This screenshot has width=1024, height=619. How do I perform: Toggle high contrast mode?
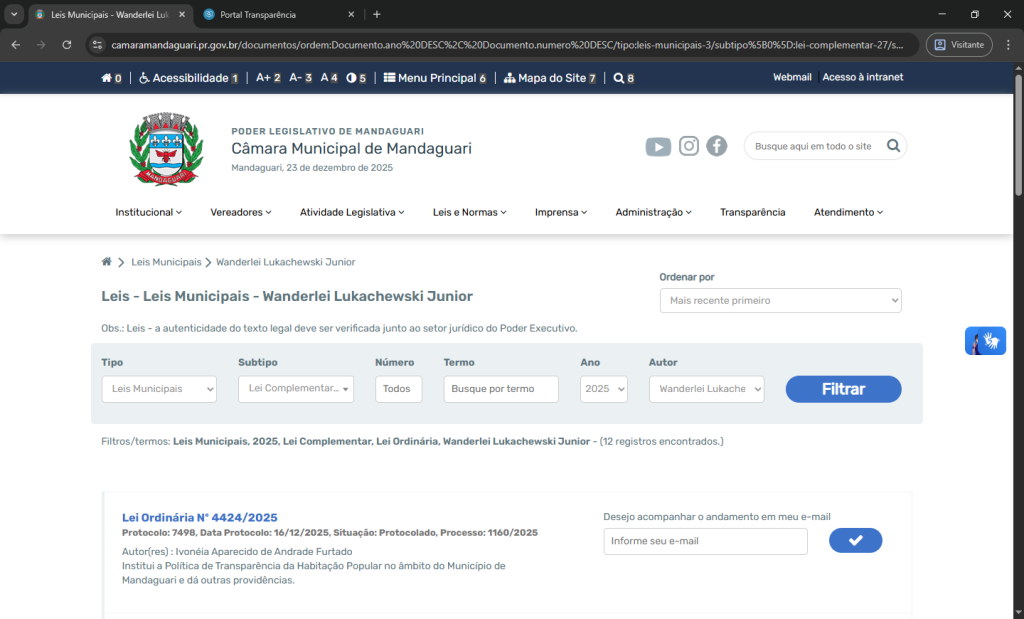351,78
